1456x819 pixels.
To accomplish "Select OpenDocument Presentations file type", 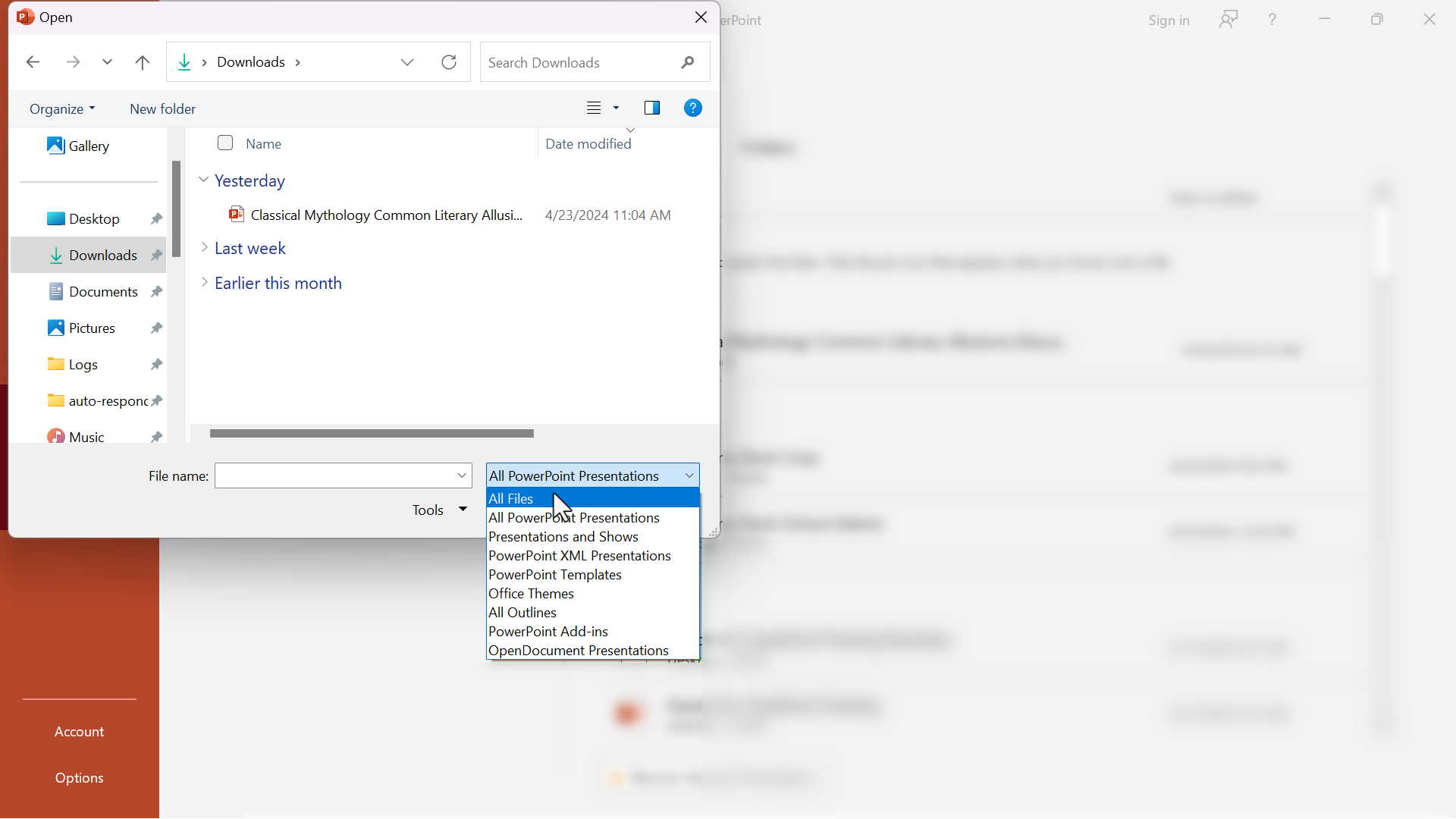I will (578, 651).
